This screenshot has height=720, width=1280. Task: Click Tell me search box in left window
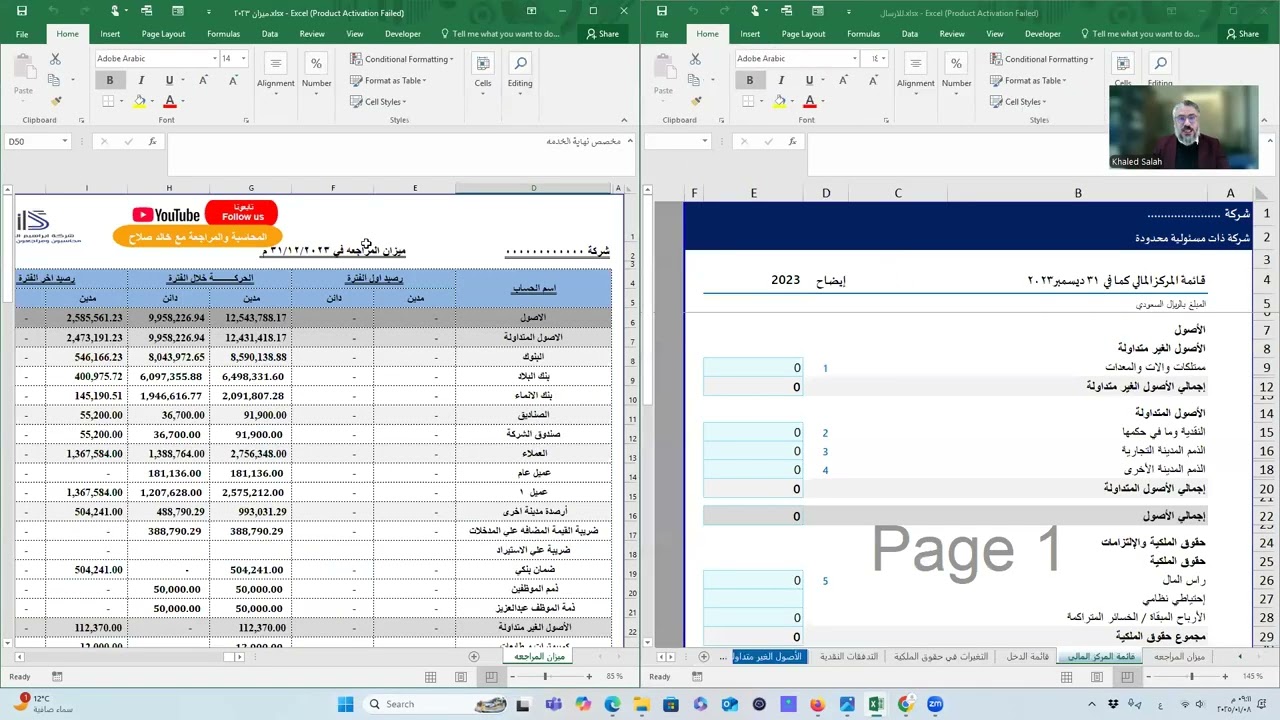point(500,33)
